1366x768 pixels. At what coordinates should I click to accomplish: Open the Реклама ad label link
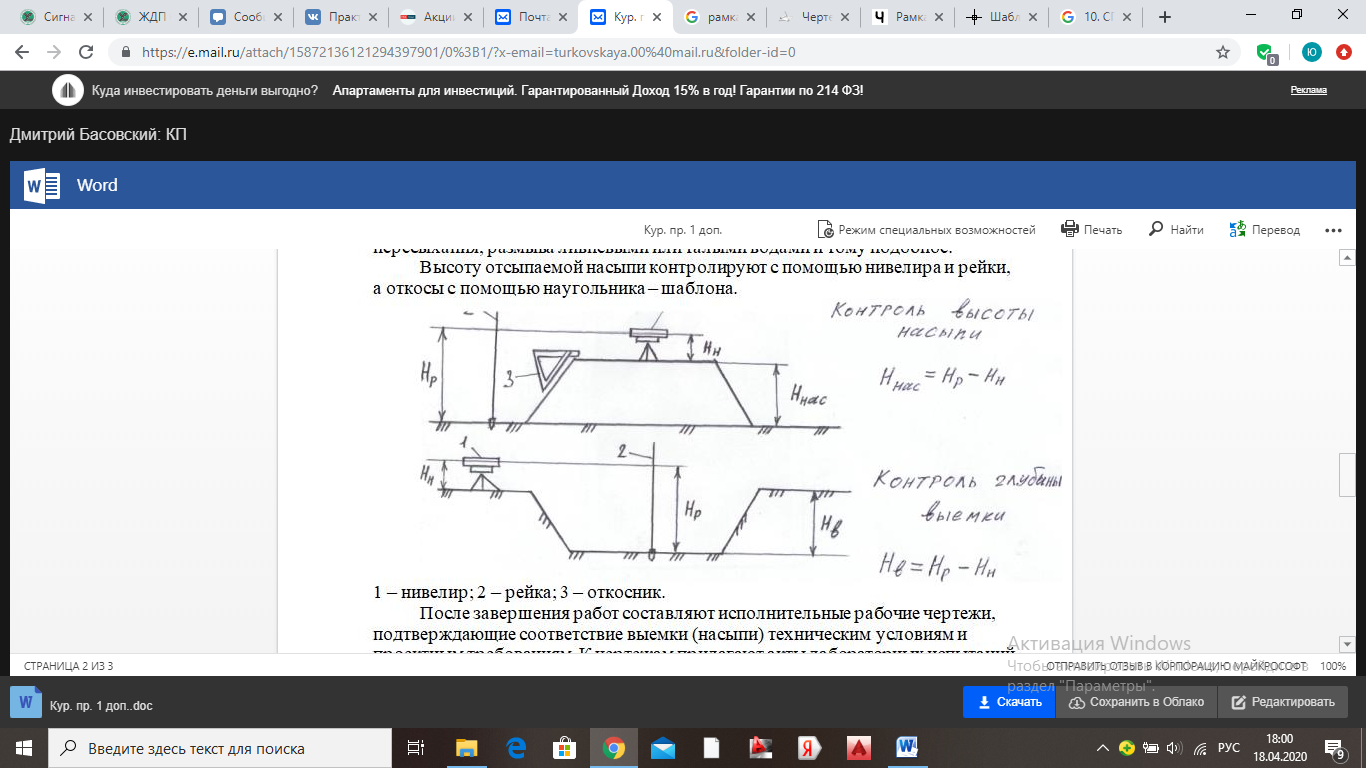point(1308,90)
